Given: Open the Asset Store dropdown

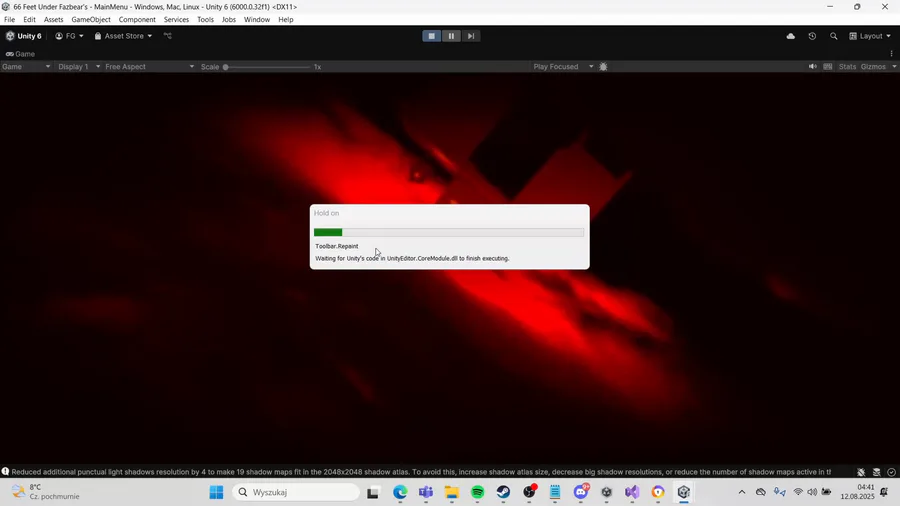Looking at the screenshot, I should (123, 36).
